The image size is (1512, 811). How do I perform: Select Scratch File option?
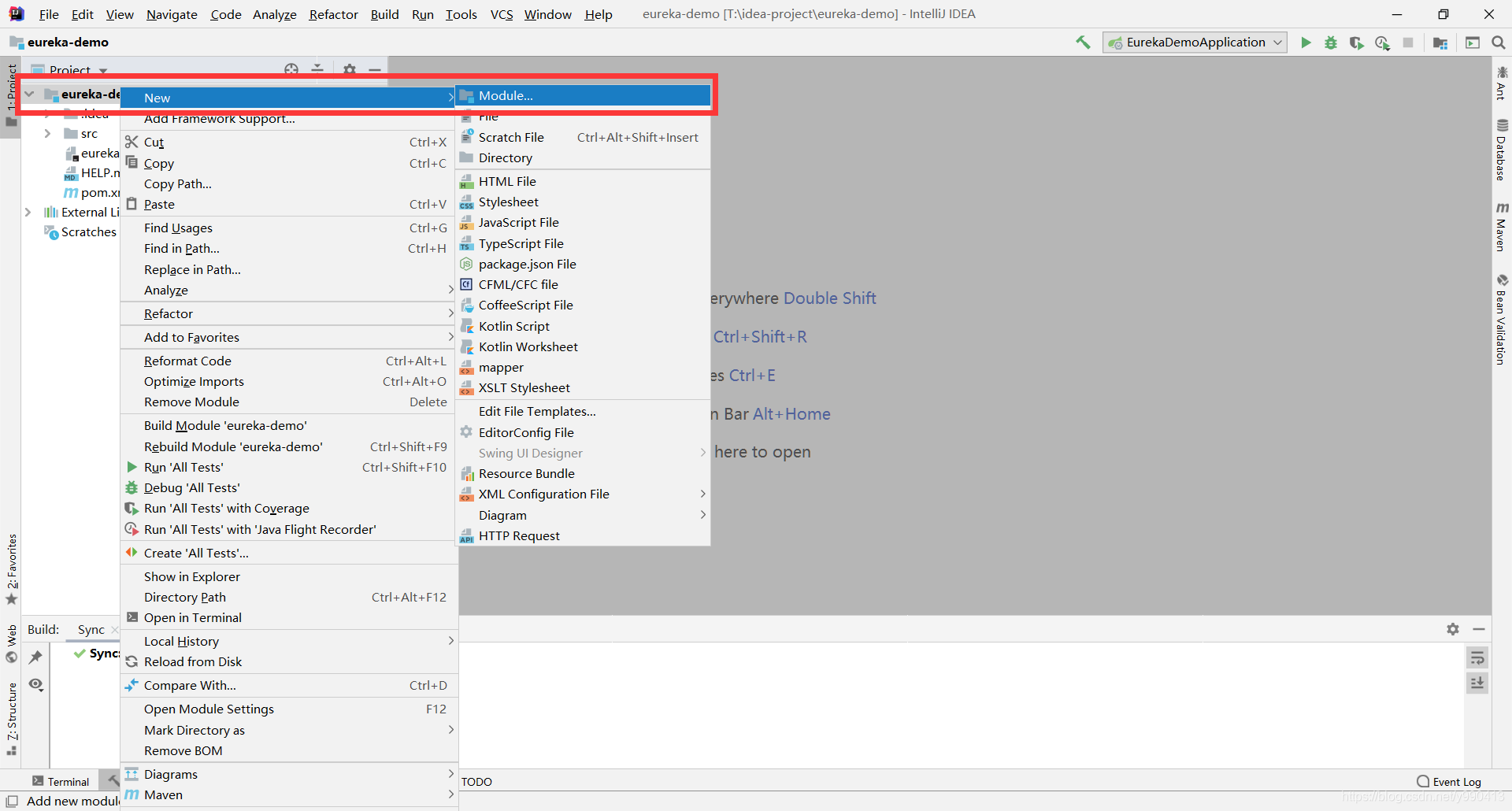pos(584,137)
